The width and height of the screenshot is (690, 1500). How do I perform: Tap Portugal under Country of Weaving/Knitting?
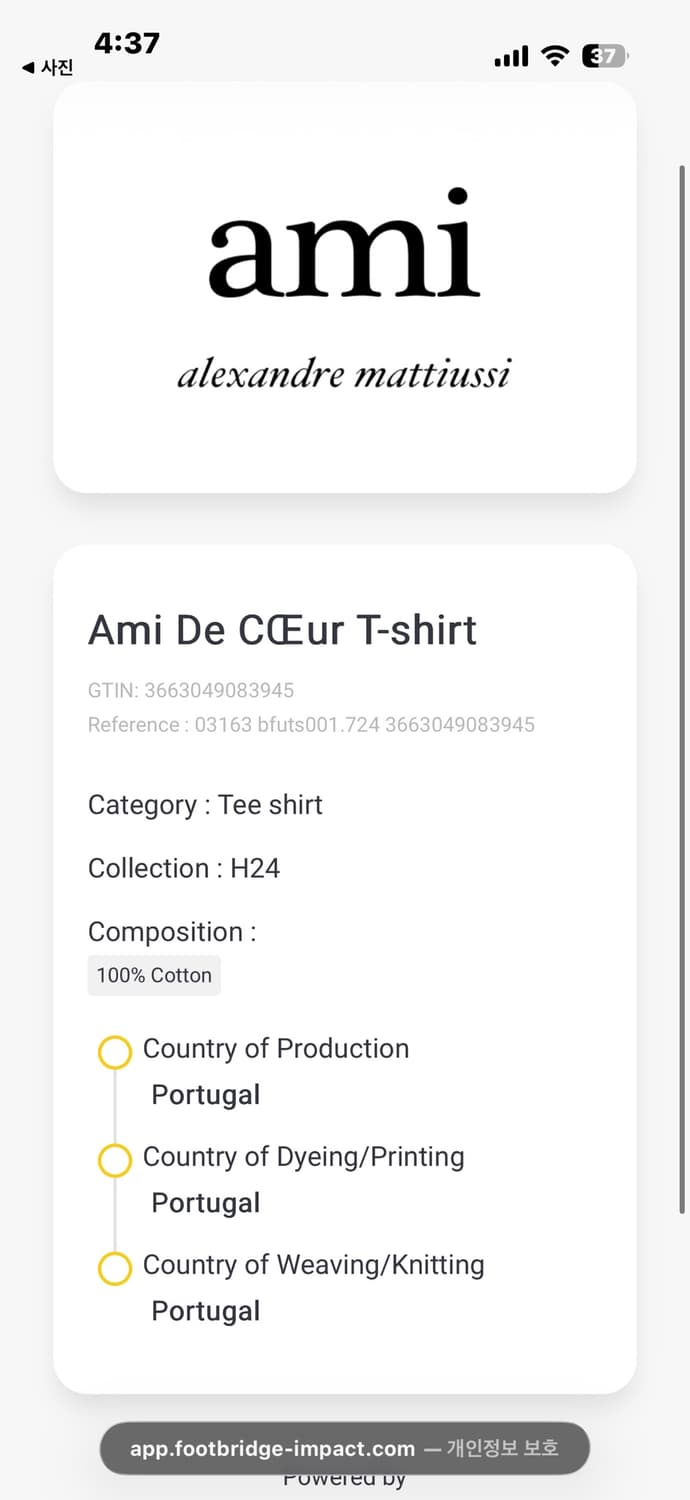(x=206, y=1311)
